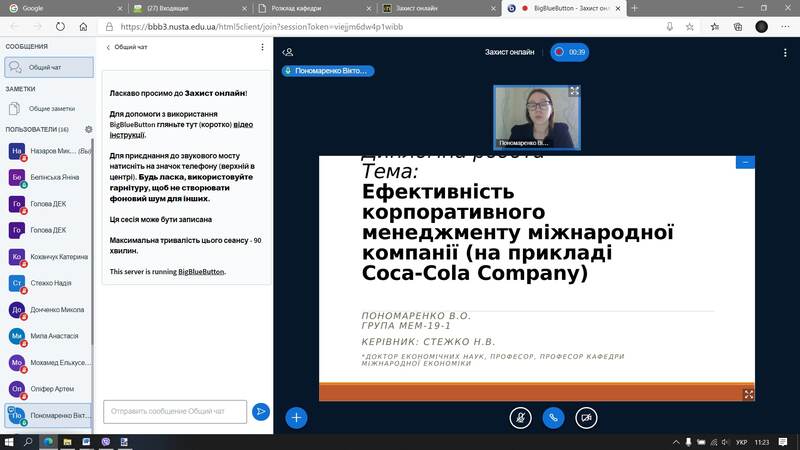This screenshot has height=450, width=800.
Task: Open the BigBlueButton options three-dot menu
Action: [785, 53]
